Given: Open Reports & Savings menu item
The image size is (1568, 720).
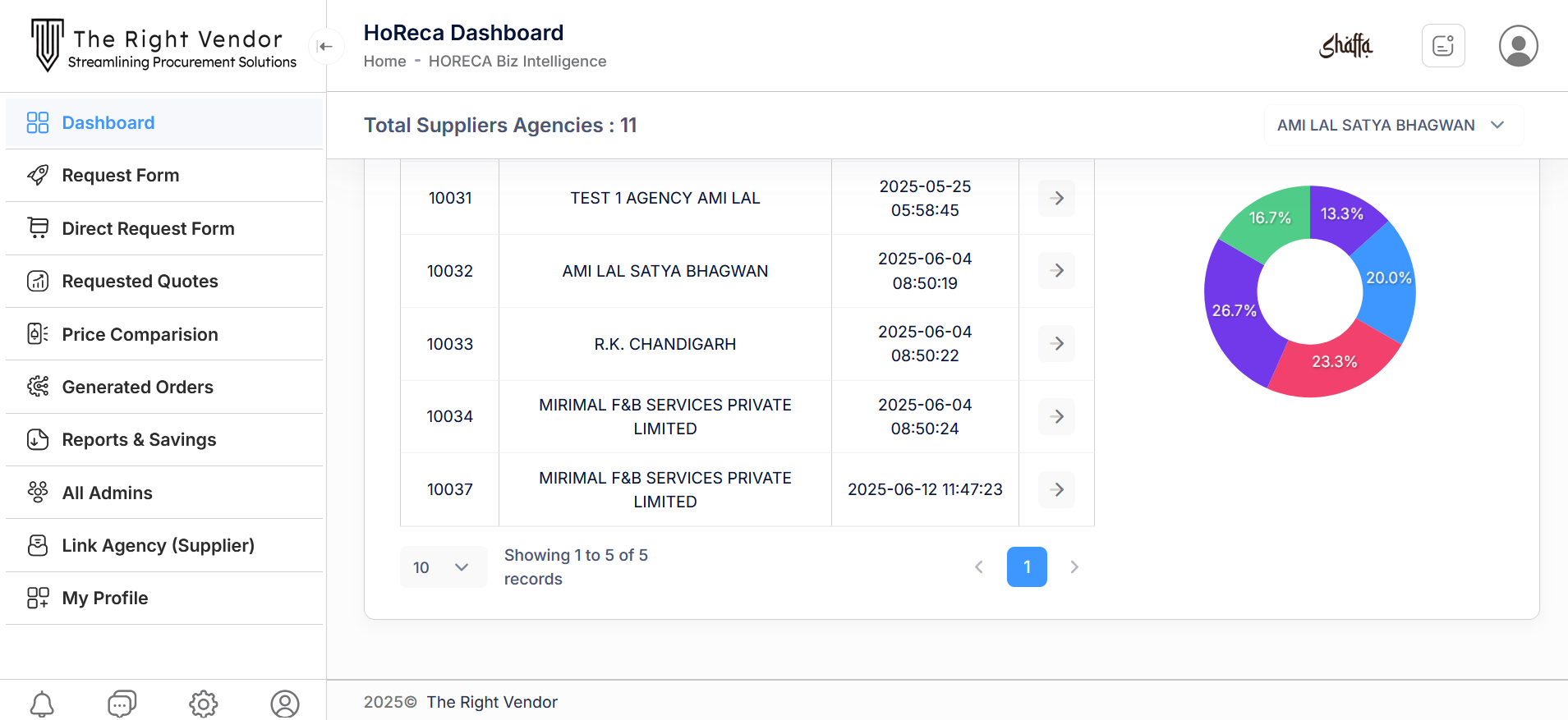Looking at the screenshot, I should [164, 439].
